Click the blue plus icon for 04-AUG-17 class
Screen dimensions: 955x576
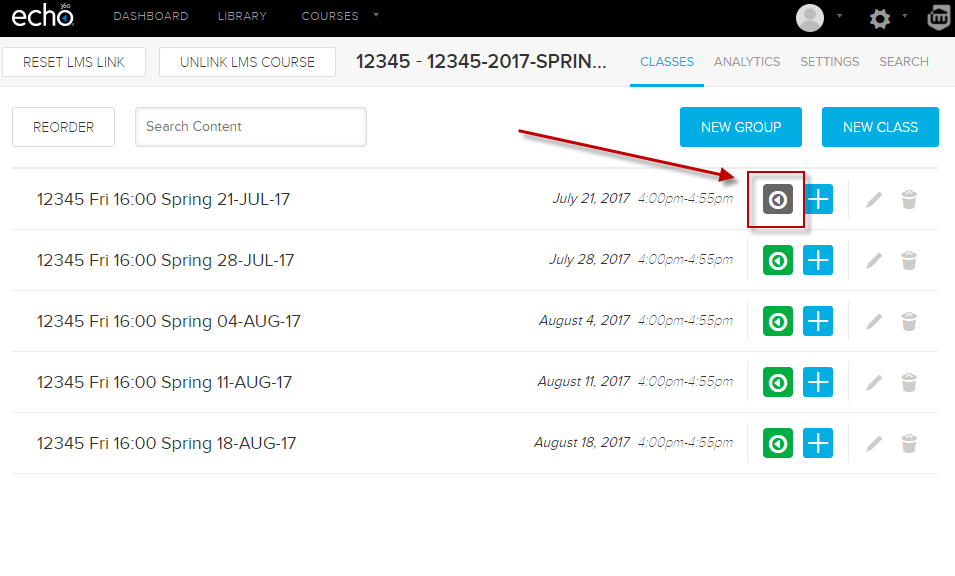(x=818, y=321)
